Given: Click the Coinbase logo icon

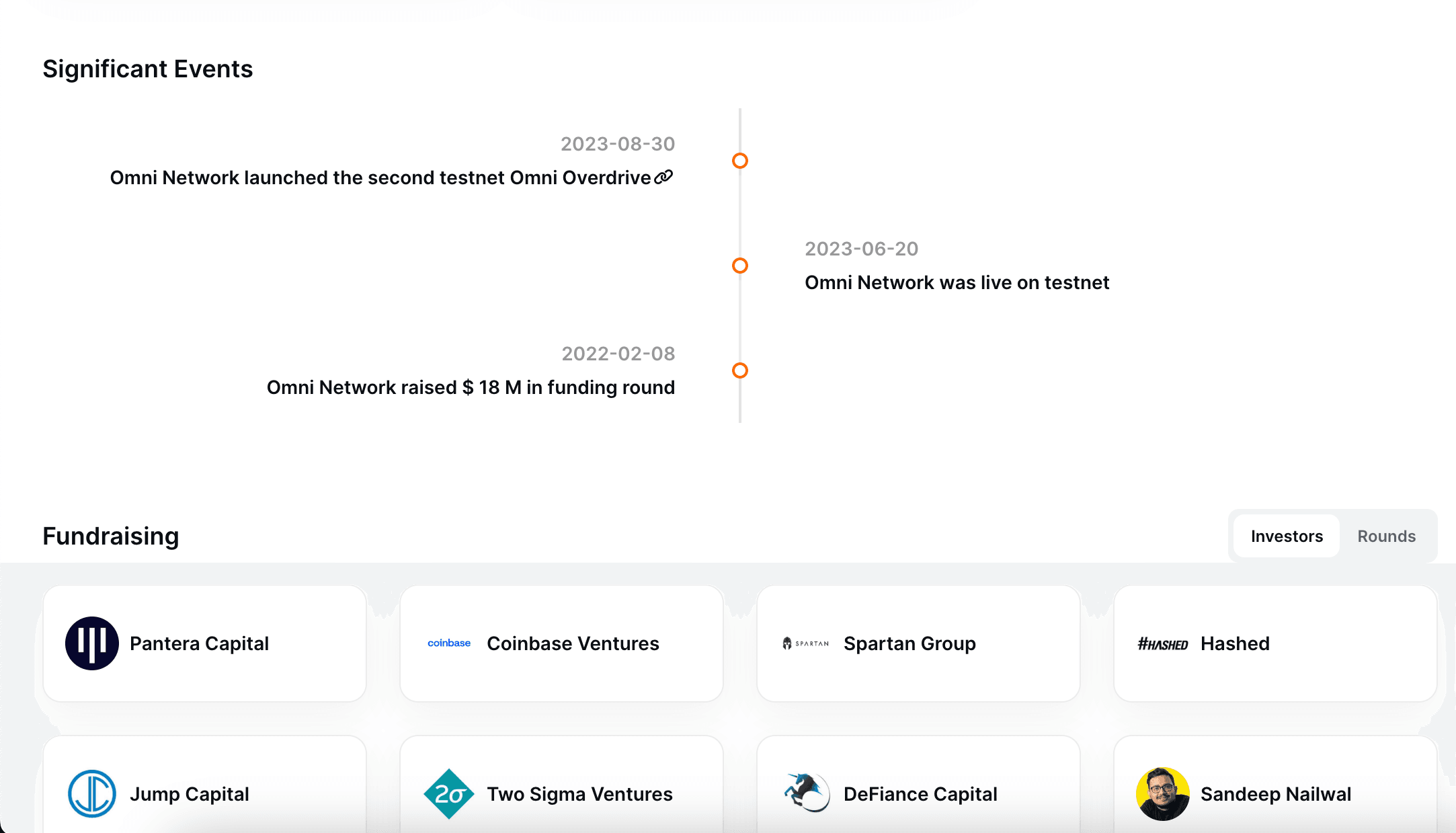Looking at the screenshot, I should click(449, 643).
